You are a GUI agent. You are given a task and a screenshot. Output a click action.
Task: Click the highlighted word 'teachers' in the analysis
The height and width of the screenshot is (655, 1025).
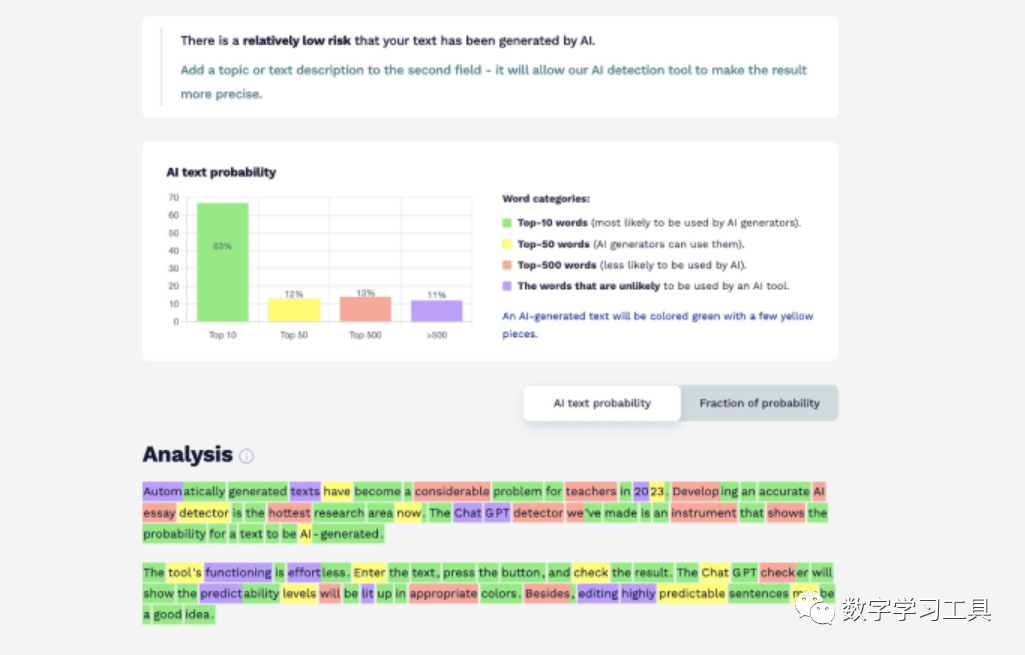[x=591, y=491]
